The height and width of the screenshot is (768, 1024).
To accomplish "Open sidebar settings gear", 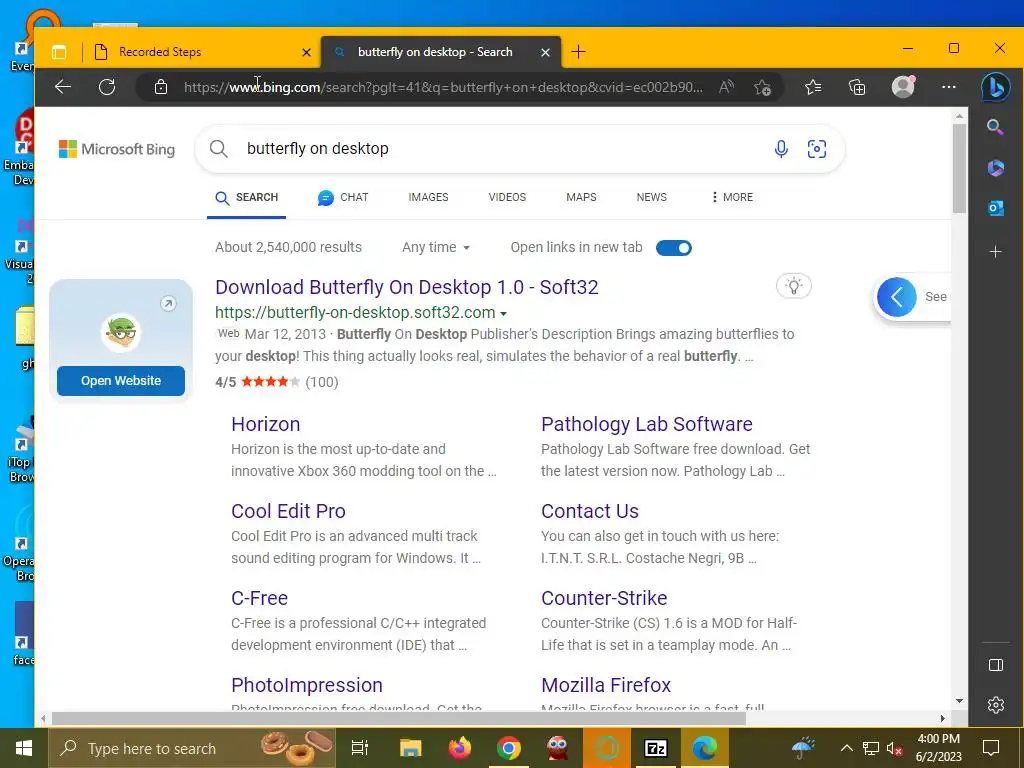I will click(x=995, y=705).
